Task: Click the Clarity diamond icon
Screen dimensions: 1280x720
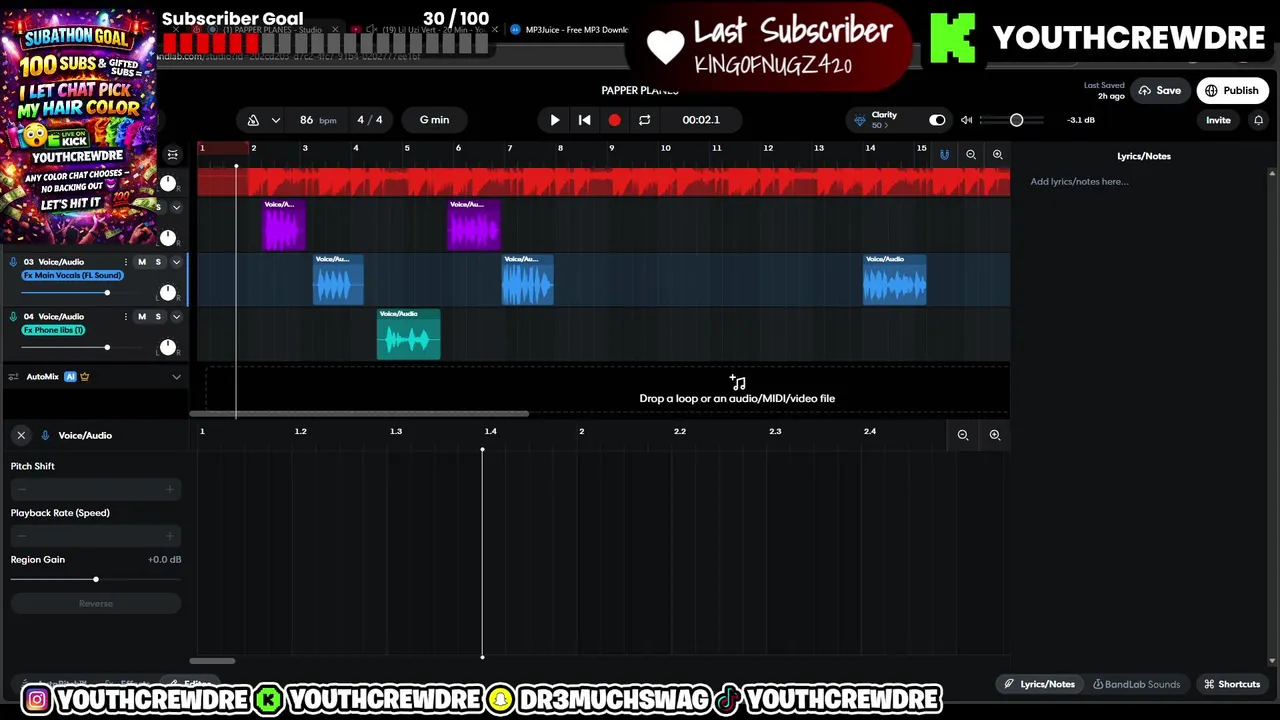Action: (859, 121)
